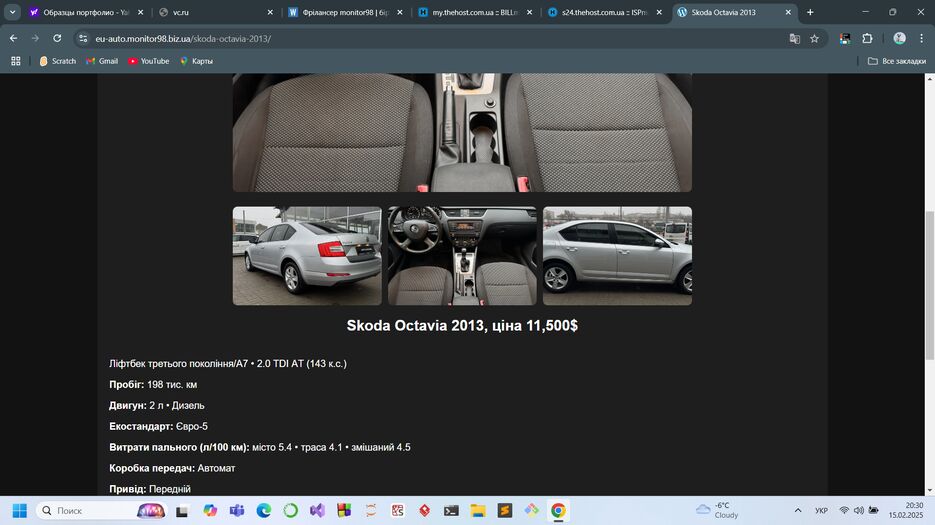Open the tab search dropdown arrow
The height and width of the screenshot is (525, 935).
tap(12, 12)
